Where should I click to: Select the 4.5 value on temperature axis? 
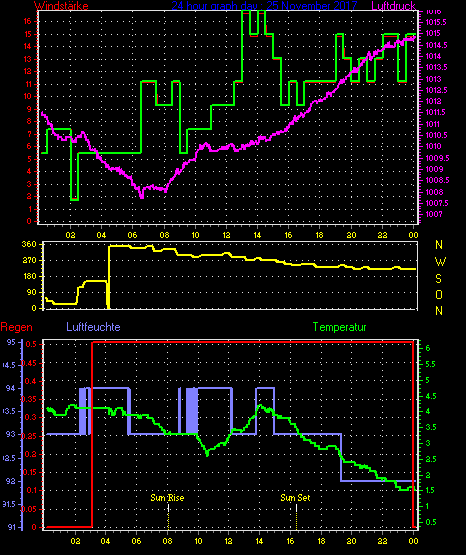point(430,396)
